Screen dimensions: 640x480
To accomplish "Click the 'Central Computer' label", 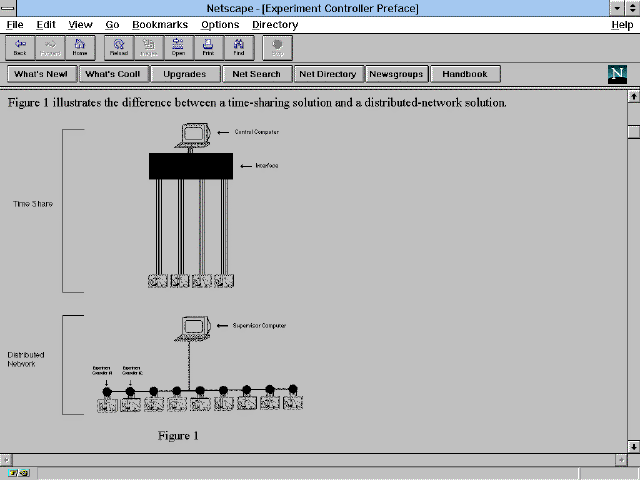I will 257,132.
